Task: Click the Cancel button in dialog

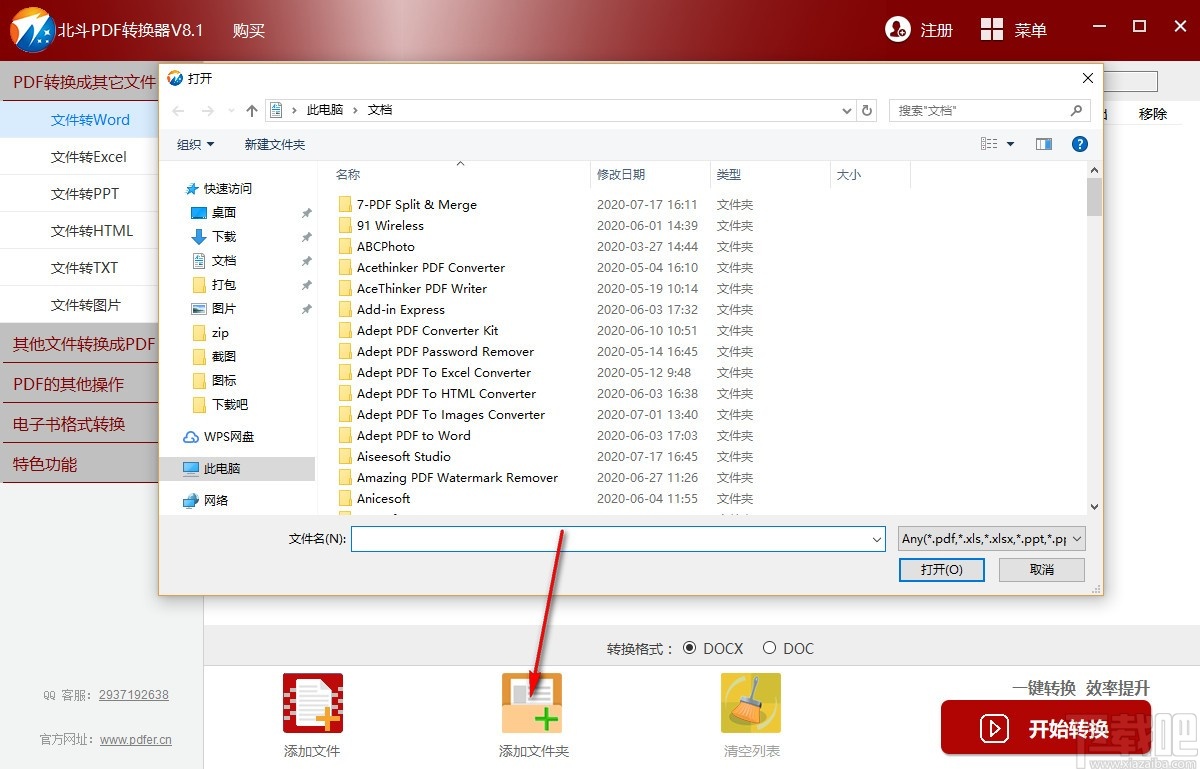Action: (1041, 569)
